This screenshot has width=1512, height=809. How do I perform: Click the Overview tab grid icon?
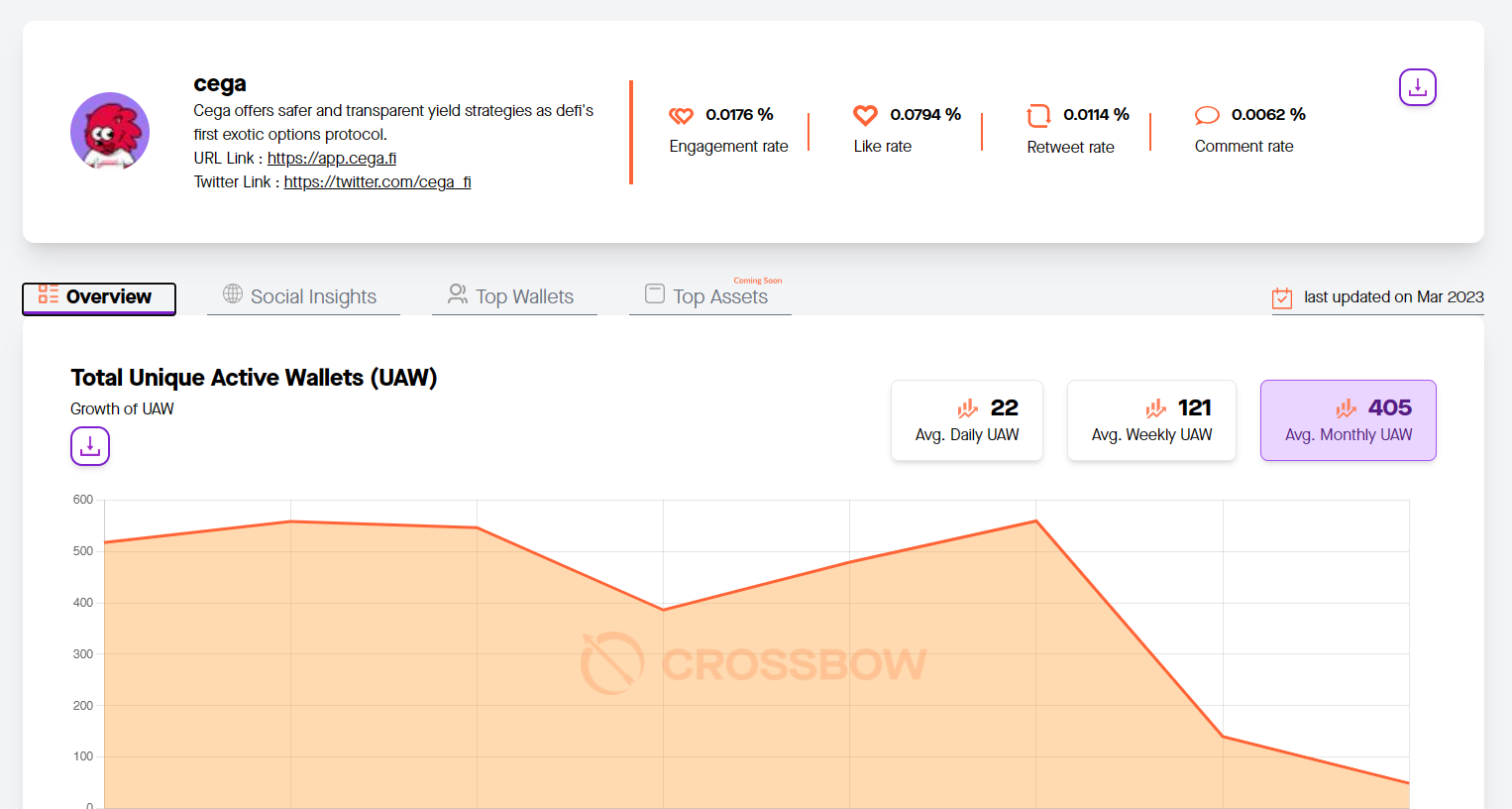(x=47, y=296)
